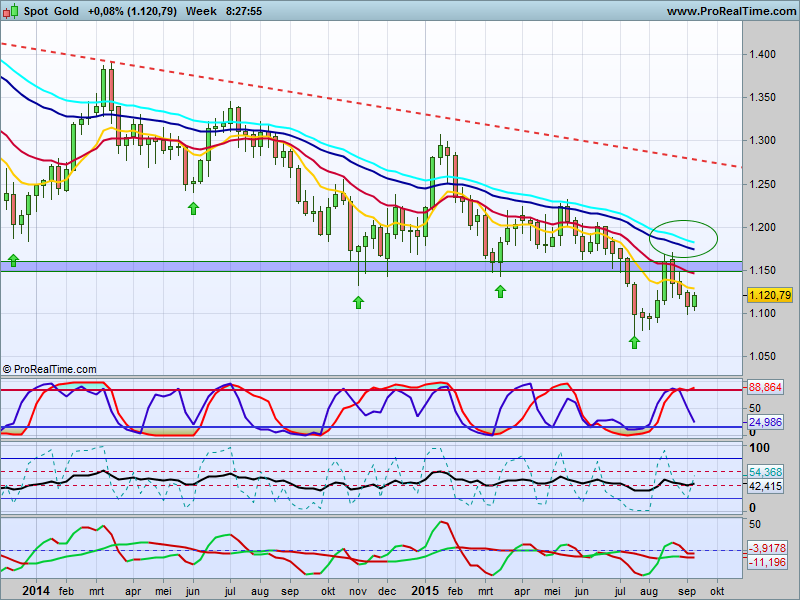Click the 1.350 price axis label
Screen dimensions: 800x600
click(x=762, y=97)
